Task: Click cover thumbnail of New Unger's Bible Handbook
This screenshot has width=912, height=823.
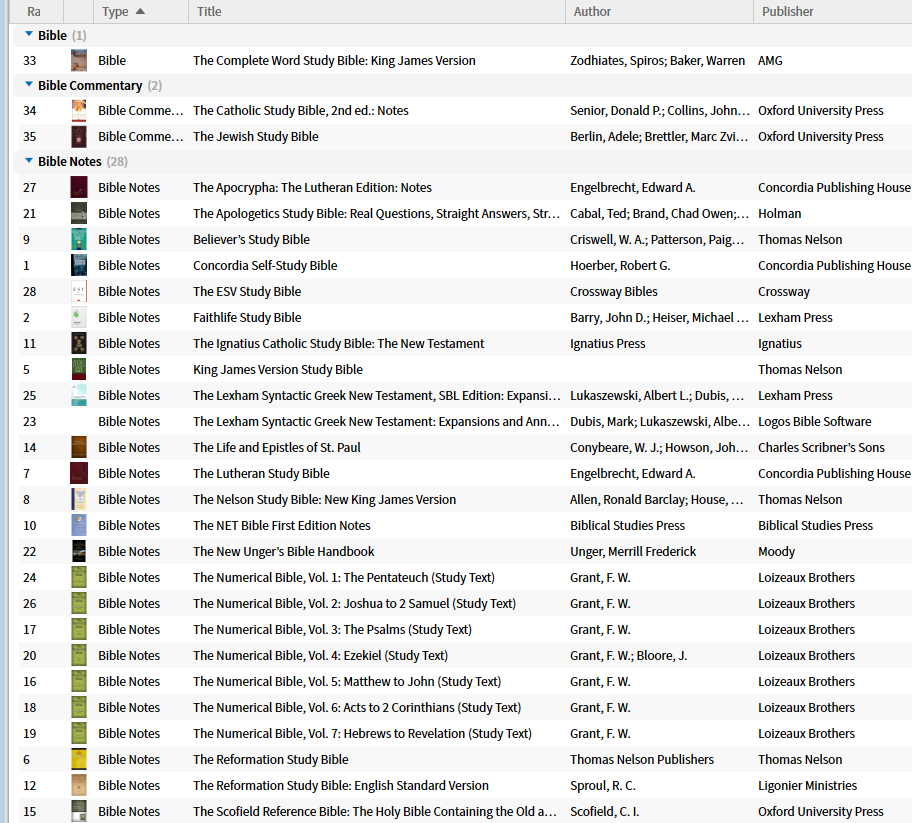Action: point(79,551)
